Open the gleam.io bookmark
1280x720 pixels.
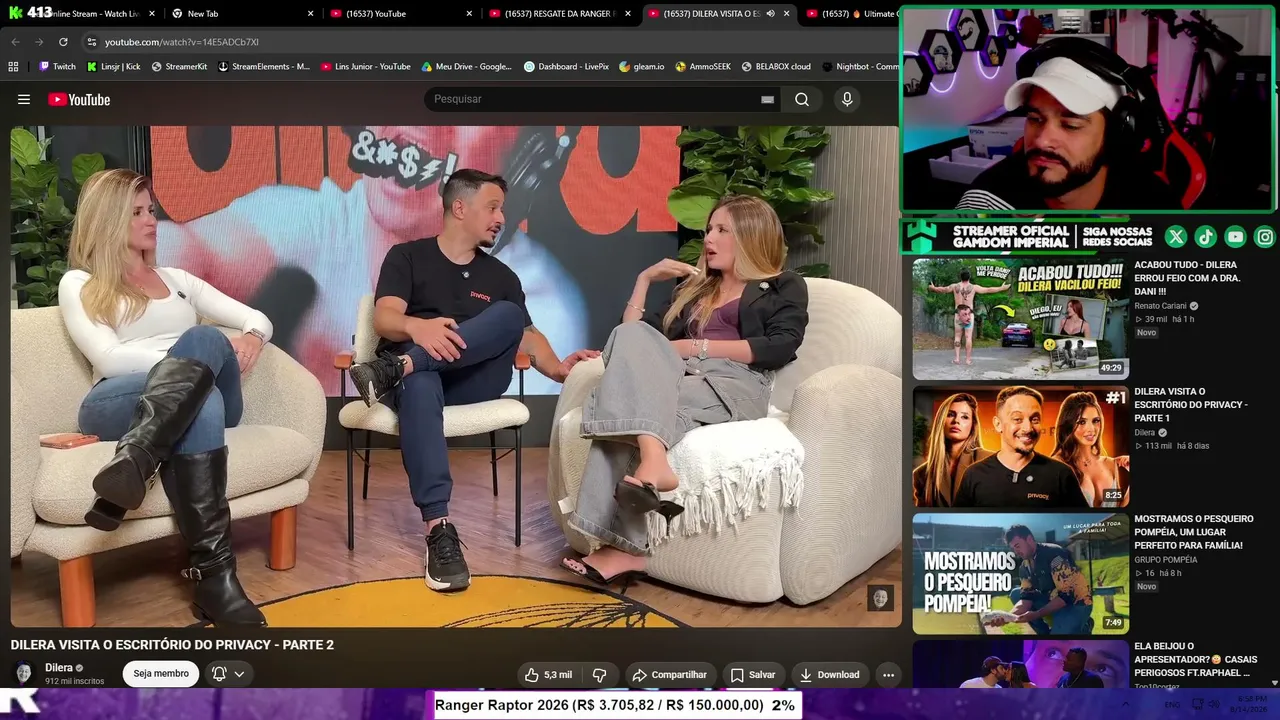coord(641,66)
